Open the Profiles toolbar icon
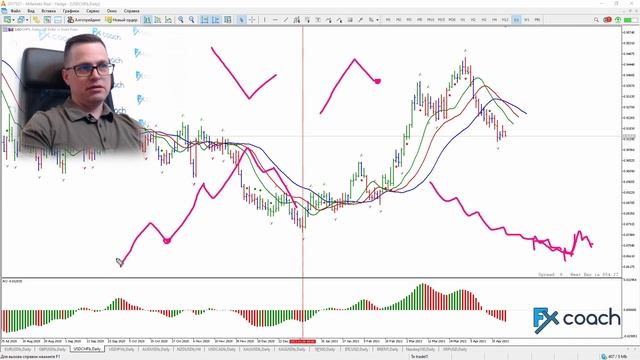This screenshot has width=640, height=360. tap(20, 20)
